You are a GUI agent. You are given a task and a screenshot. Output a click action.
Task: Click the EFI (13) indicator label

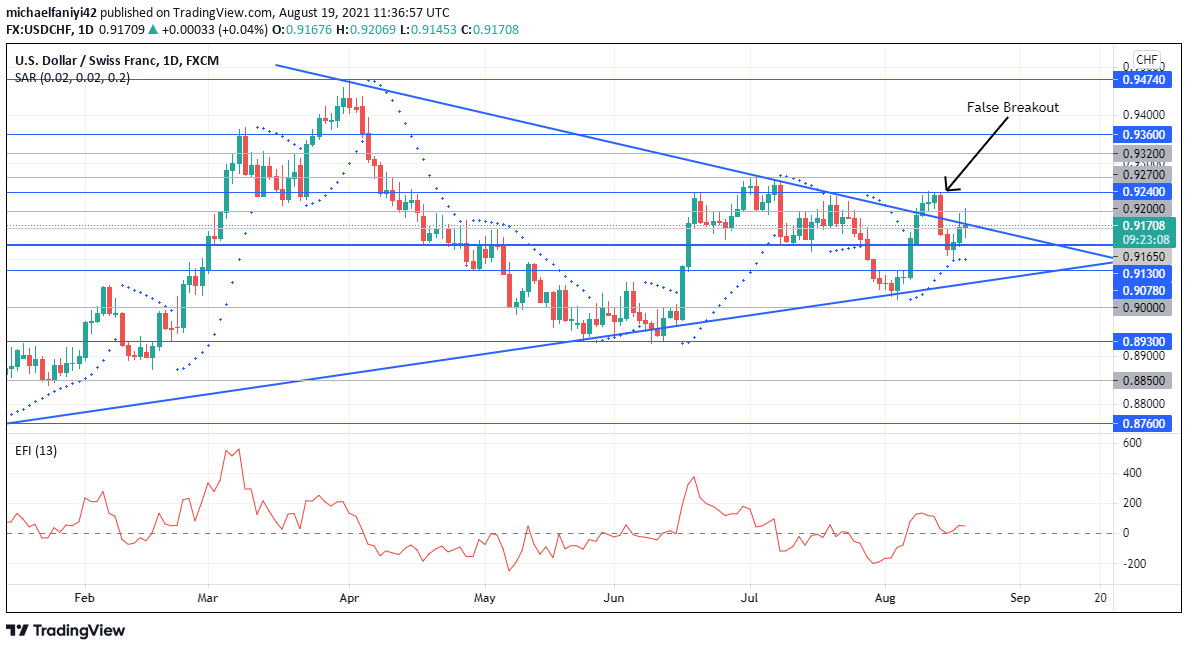(36, 451)
